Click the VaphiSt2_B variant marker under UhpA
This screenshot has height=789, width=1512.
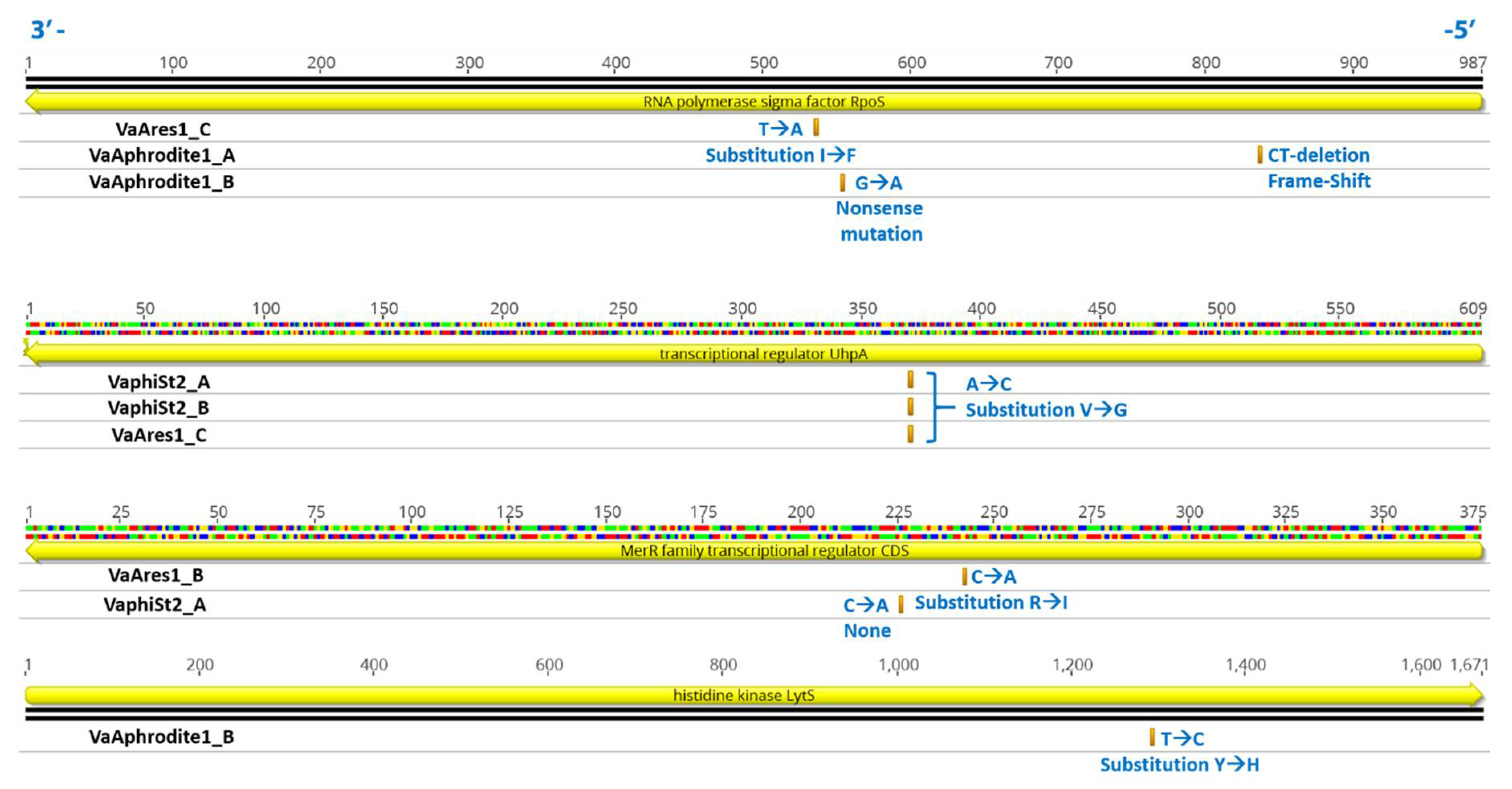click(x=910, y=406)
